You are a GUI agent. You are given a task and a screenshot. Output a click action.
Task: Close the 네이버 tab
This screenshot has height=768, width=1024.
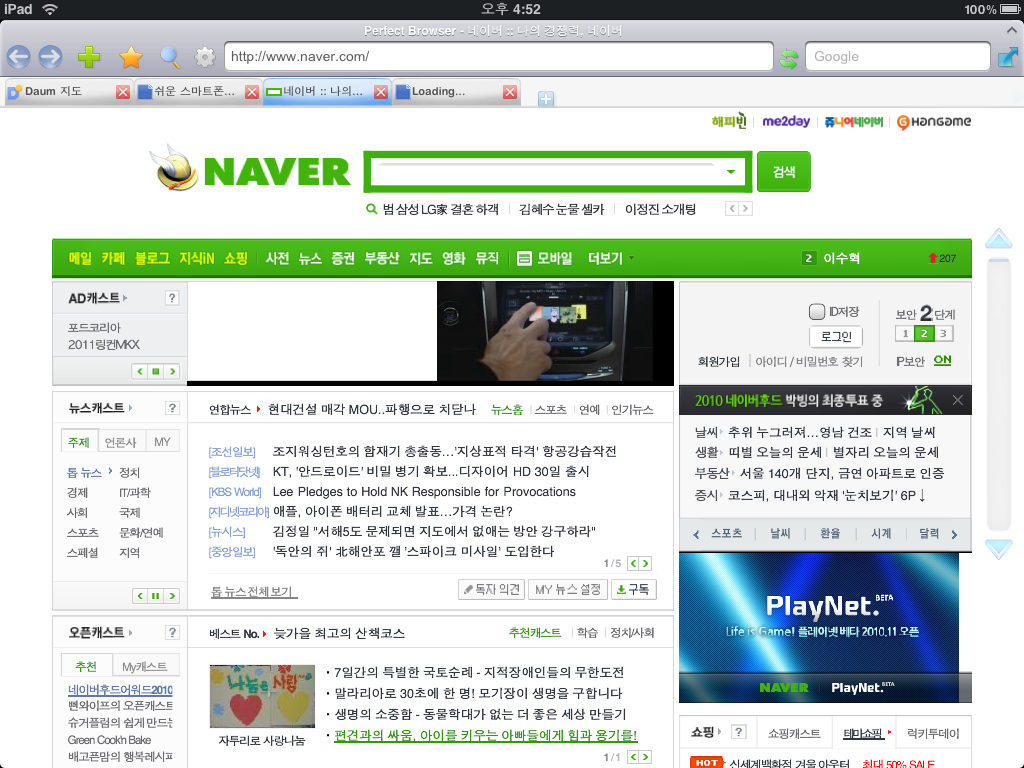[x=381, y=92]
